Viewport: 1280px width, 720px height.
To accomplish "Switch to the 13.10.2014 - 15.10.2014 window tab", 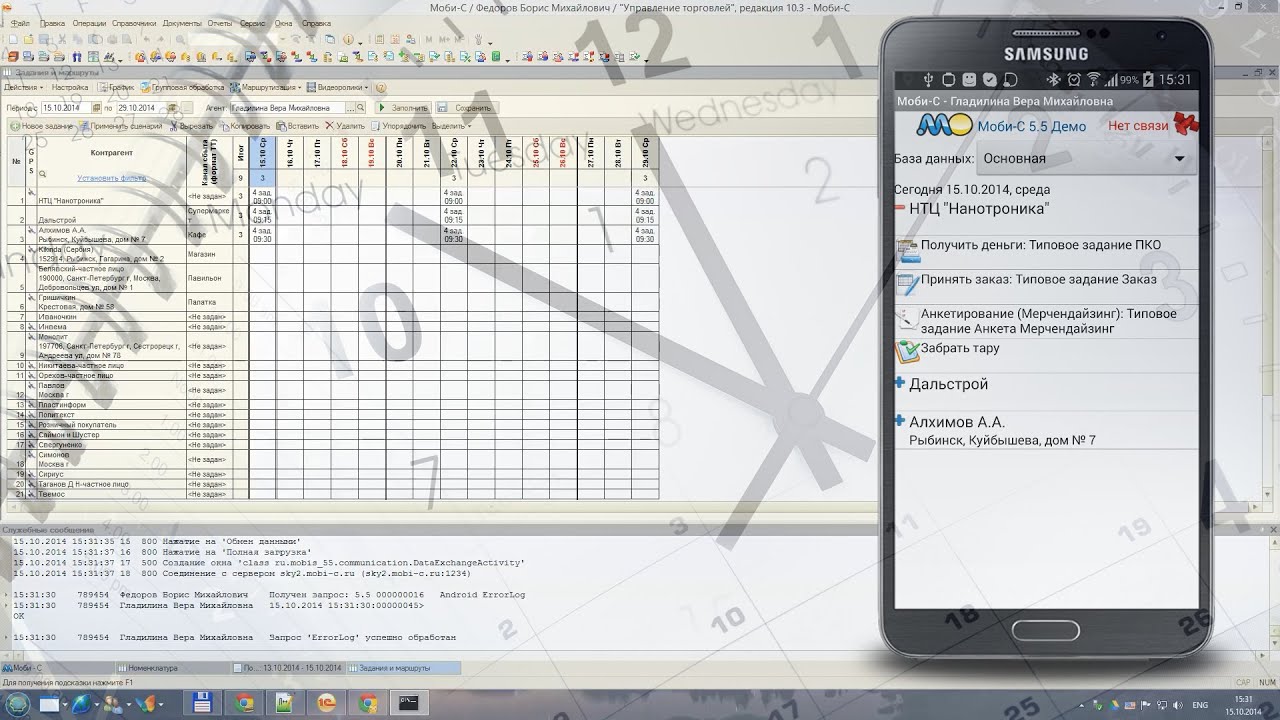I will pyautogui.click(x=290, y=667).
